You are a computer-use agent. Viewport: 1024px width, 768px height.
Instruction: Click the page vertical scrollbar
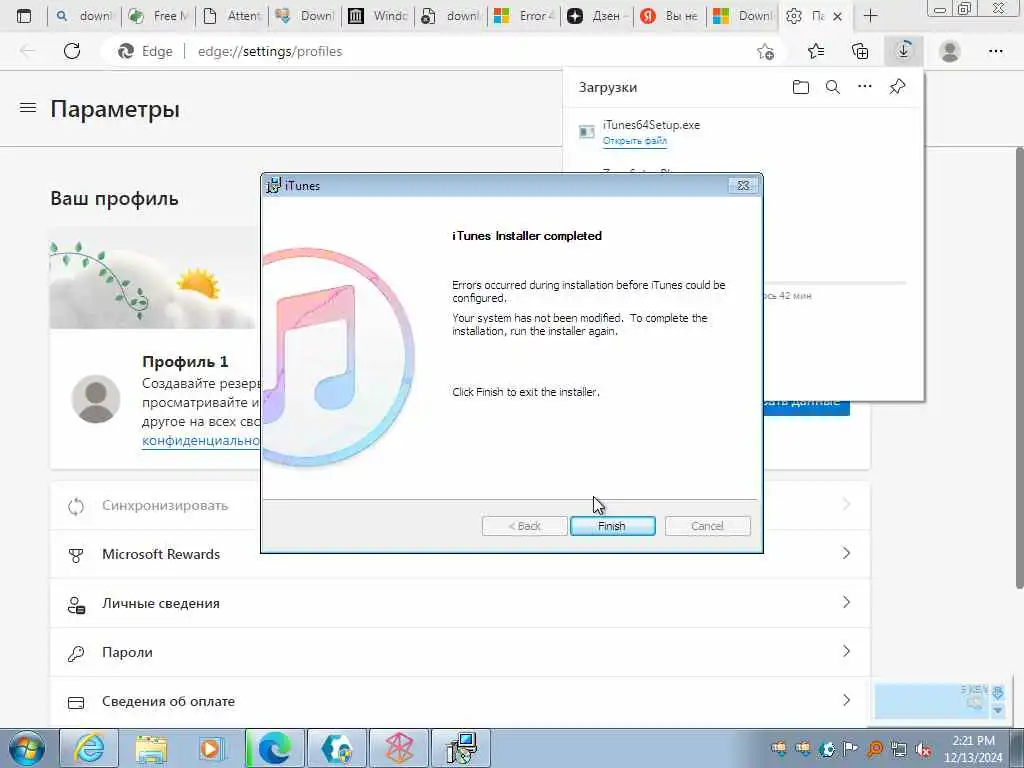click(1018, 366)
